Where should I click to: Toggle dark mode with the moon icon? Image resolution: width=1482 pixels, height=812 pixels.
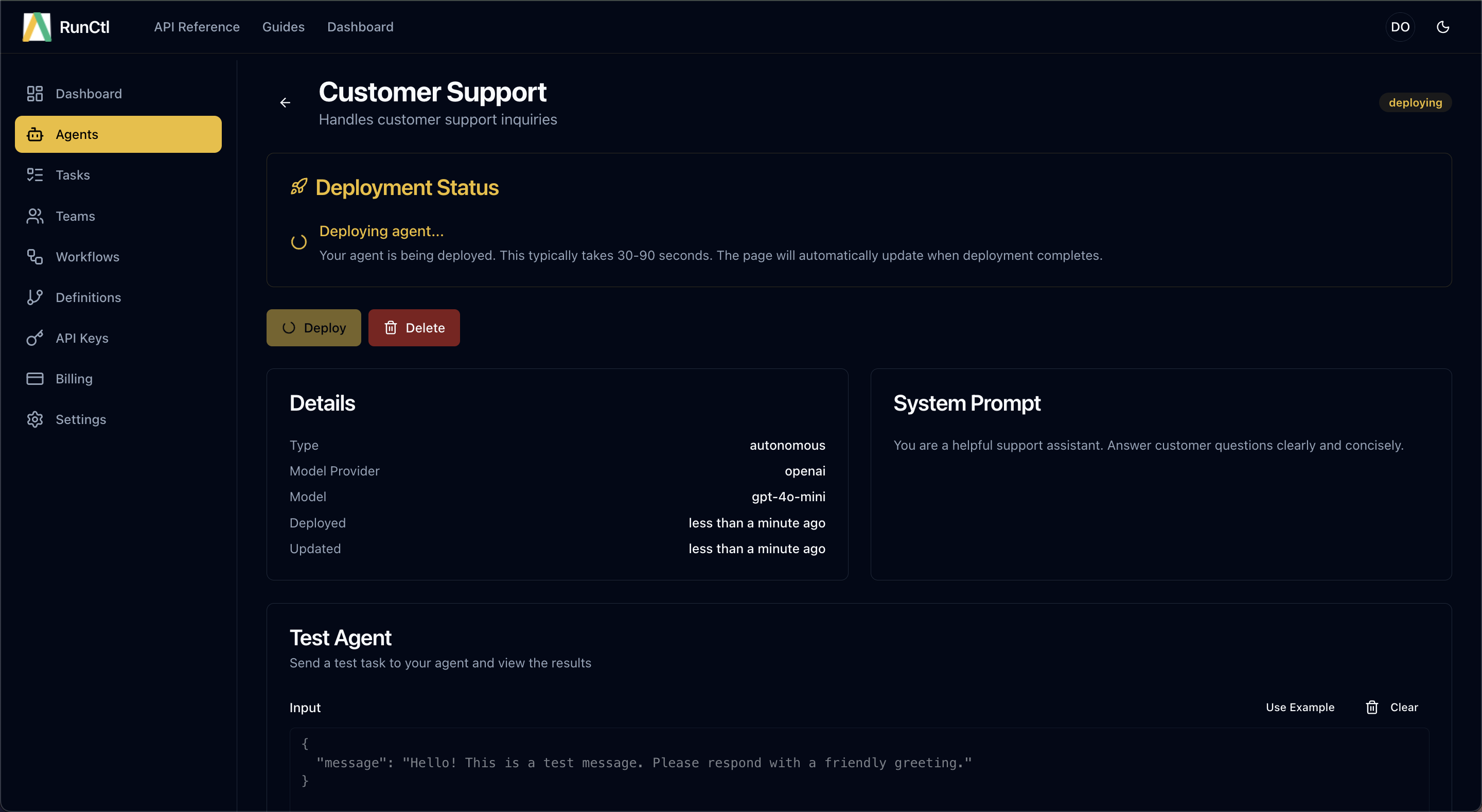click(x=1443, y=26)
